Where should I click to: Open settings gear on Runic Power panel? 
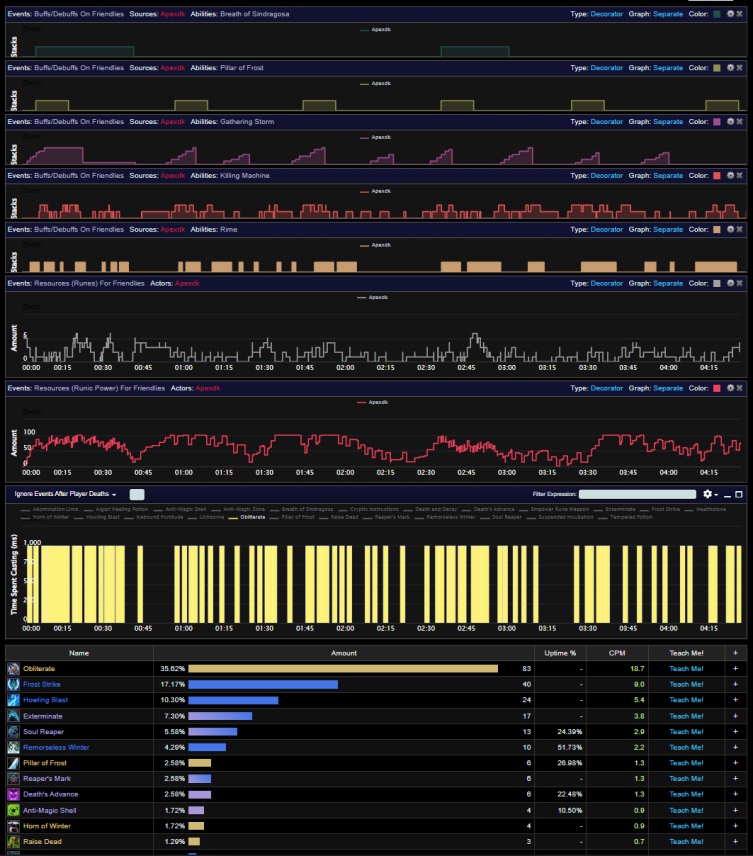pyautogui.click(x=730, y=388)
